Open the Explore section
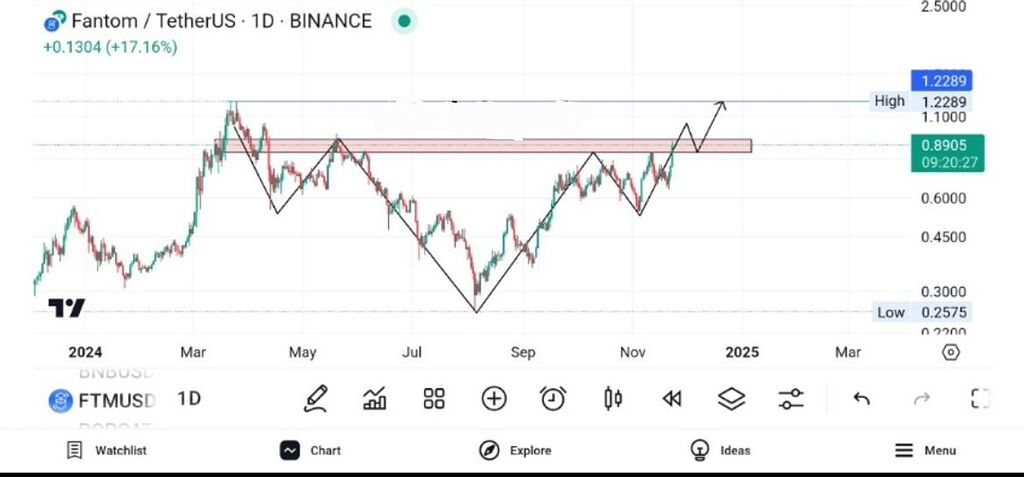Image resolution: width=1024 pixels, height=477 pixels. 516,450
